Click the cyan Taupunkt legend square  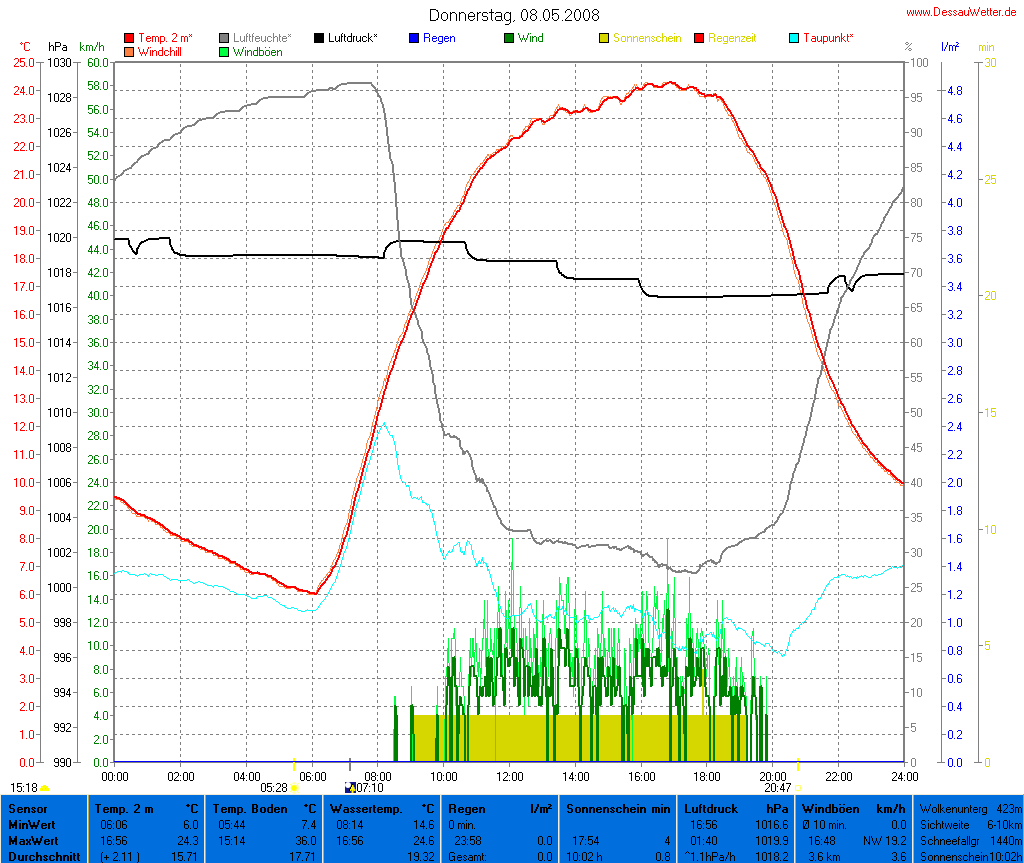795,38
